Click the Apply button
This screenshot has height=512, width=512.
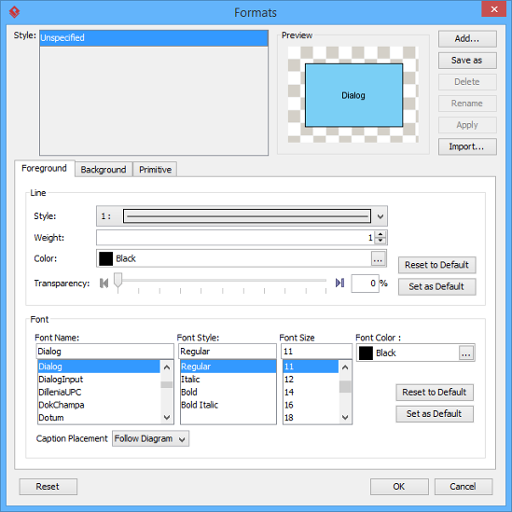point(467,125)
